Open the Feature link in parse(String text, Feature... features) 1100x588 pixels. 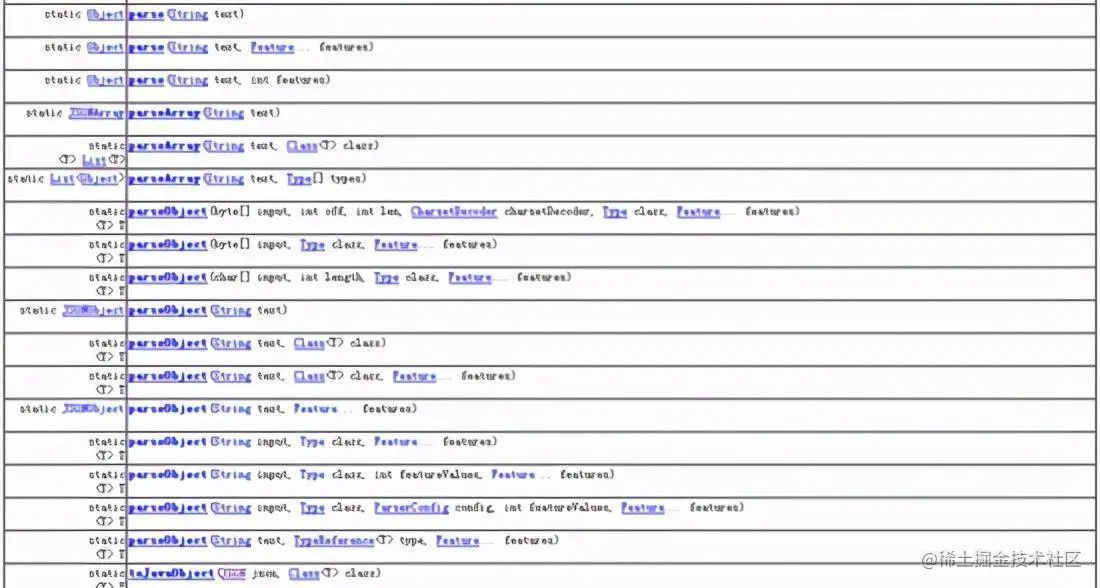pos(273,48)
